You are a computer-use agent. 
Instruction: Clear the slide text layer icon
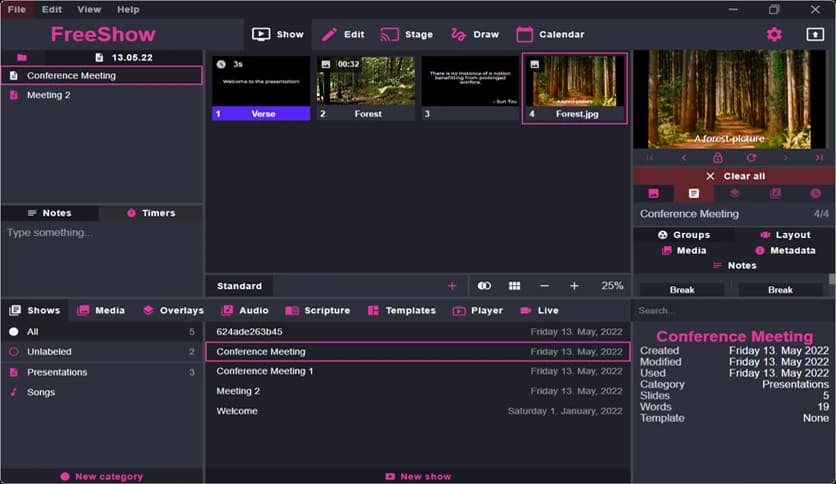pyautogui.click(x=694, y=193)
